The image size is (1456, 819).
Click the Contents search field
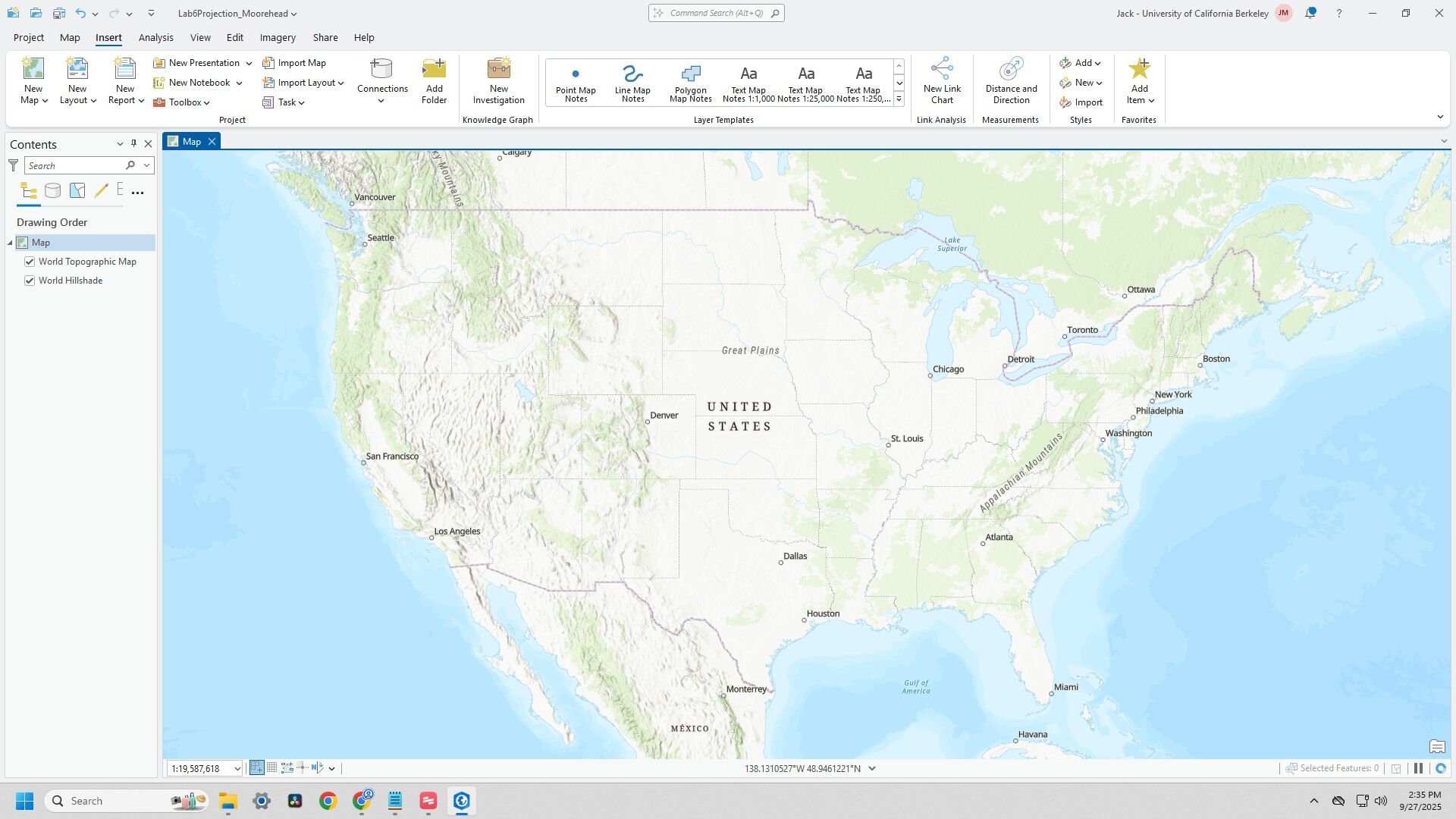coord(74,165)
